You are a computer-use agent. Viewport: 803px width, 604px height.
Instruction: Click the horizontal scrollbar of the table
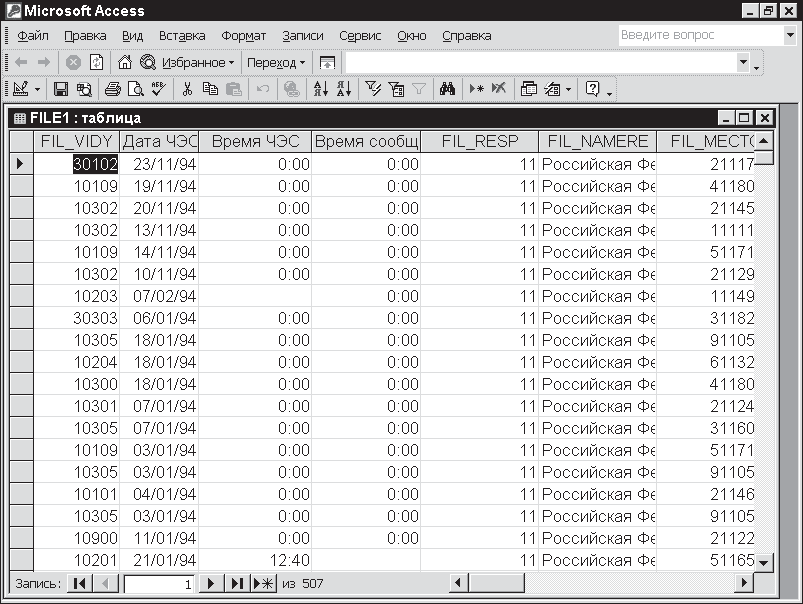(600, 583)
